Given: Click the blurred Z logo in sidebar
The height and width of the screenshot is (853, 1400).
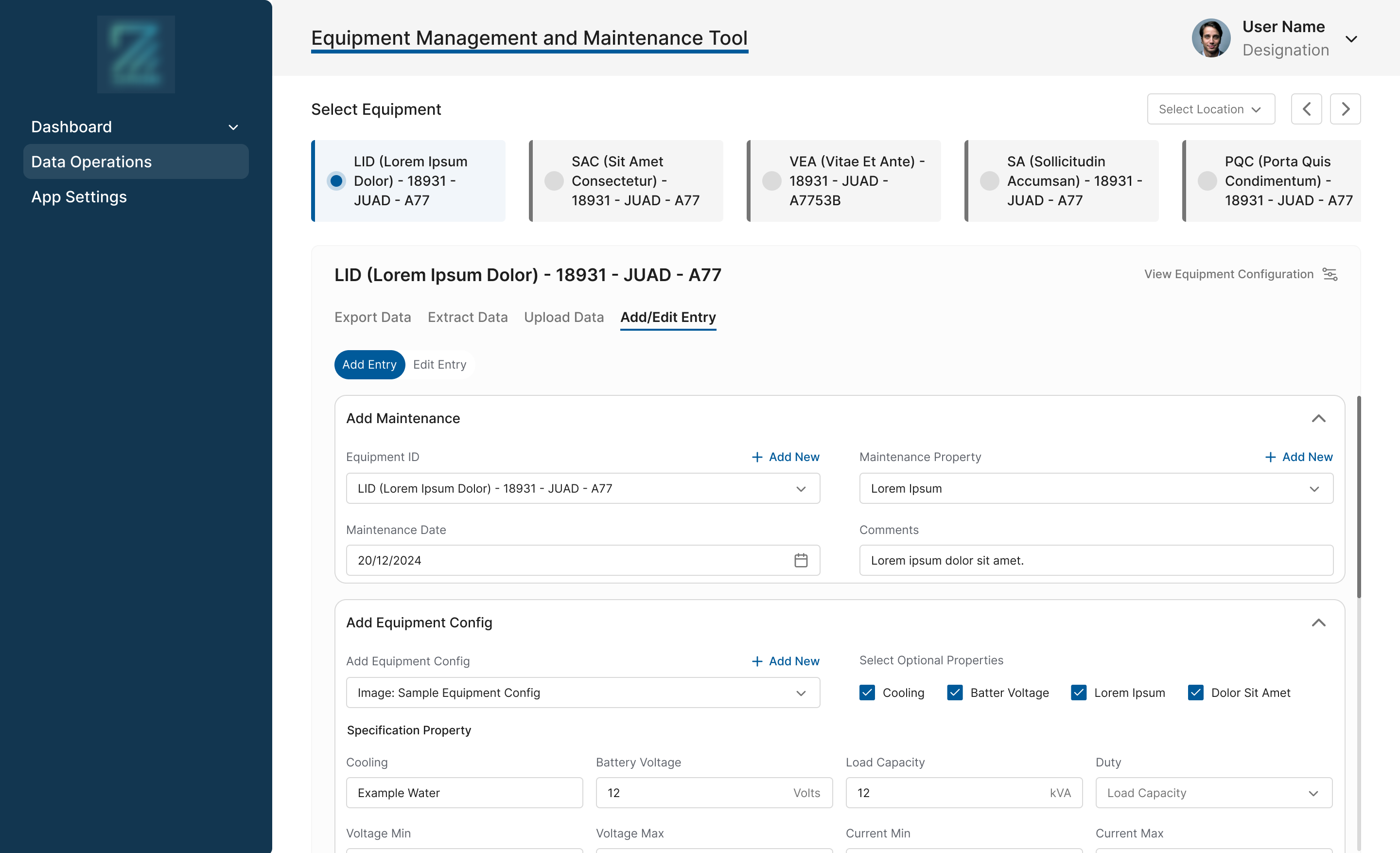Looking at the screenshot, I should coord(136,54).
